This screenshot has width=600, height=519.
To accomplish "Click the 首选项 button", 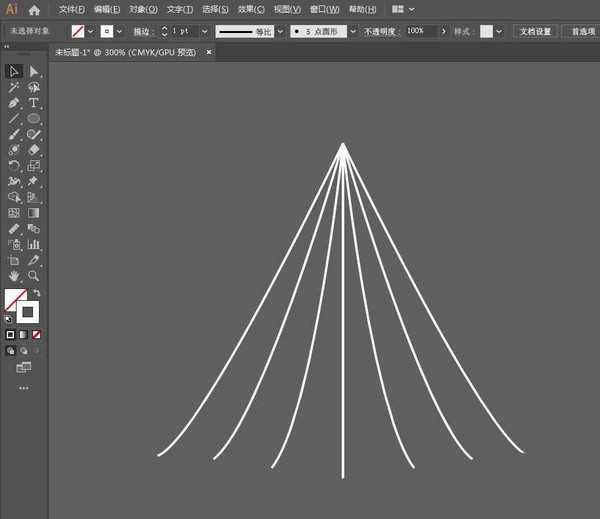I will coord(583,31).
